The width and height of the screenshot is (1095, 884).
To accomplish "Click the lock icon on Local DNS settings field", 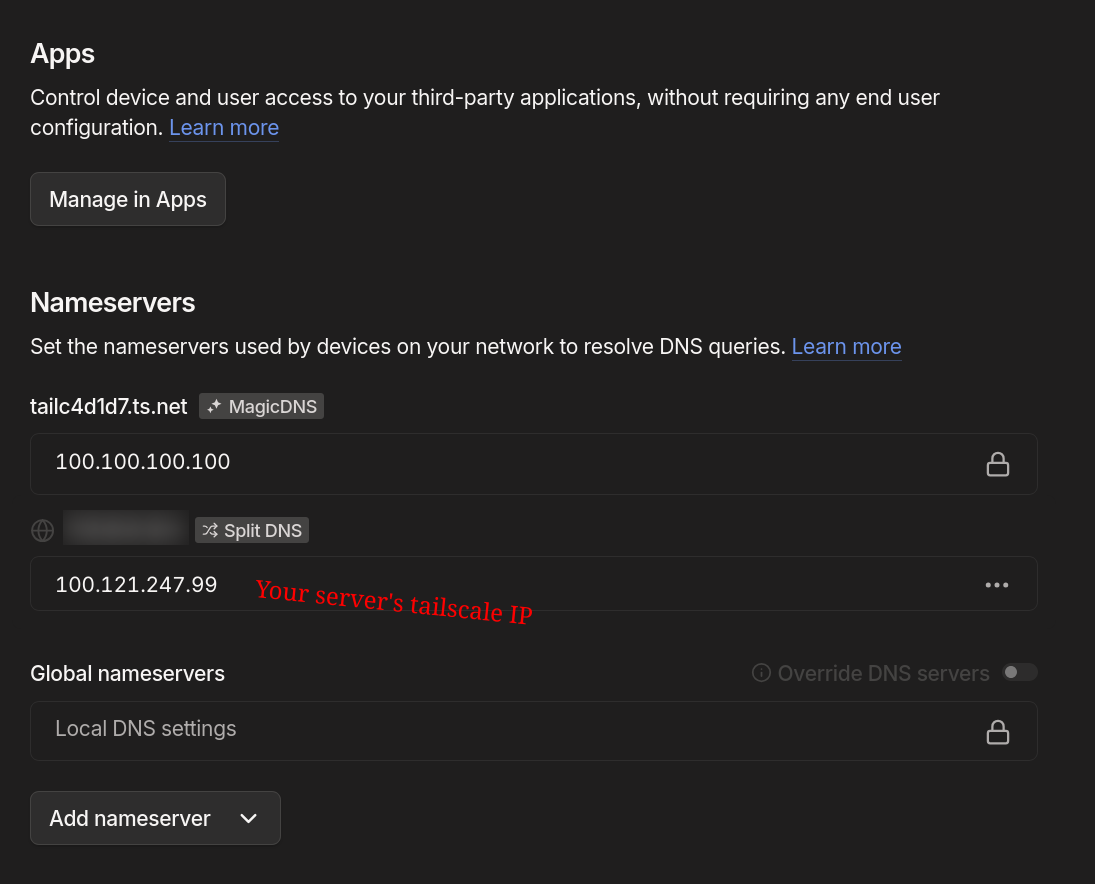I will point(997,731).
